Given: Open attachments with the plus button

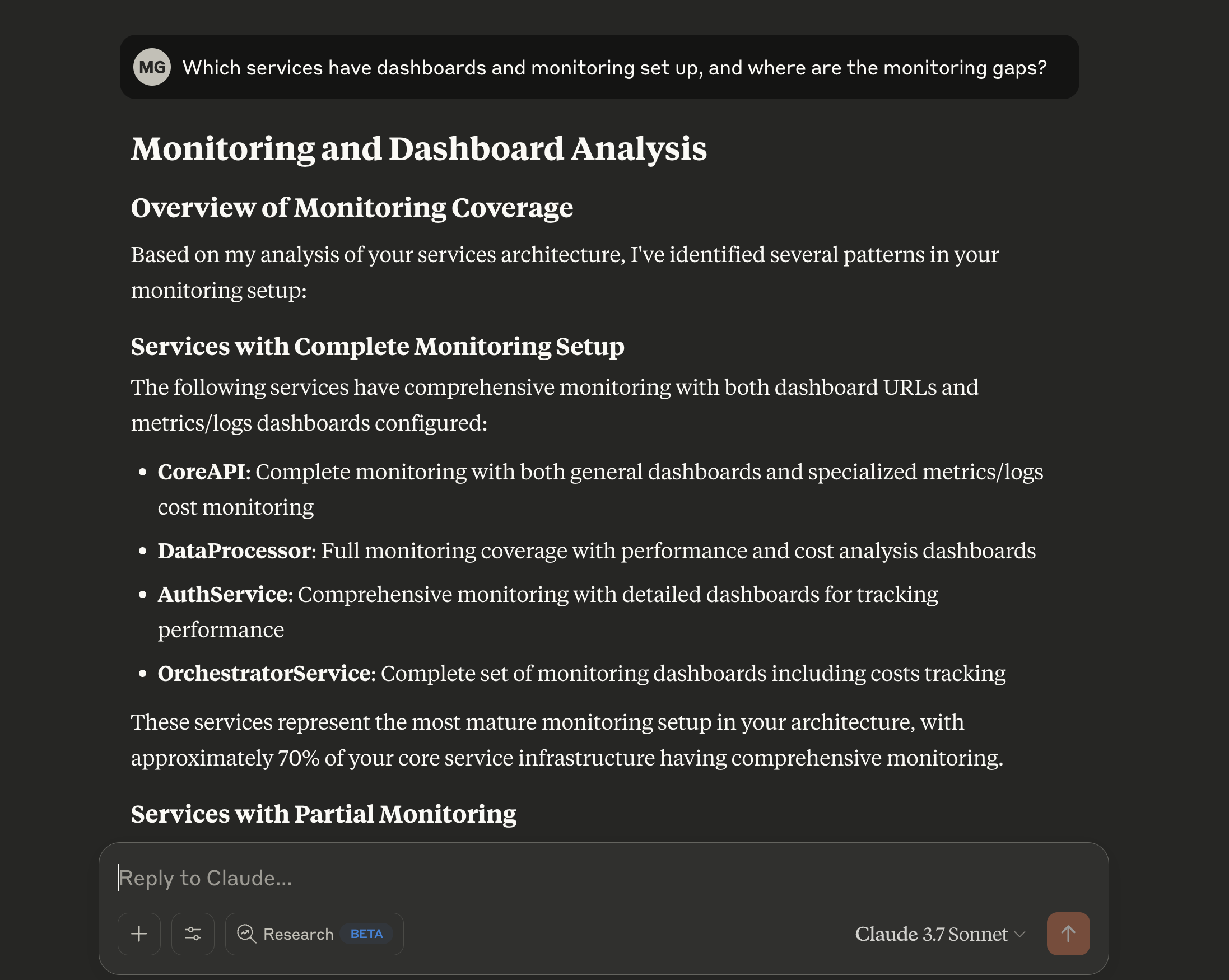Looking at the screenshot, I should click(x=139, y=934).
